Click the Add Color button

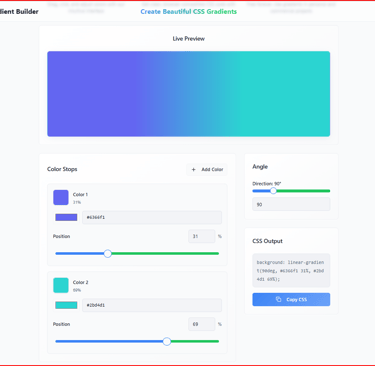207,169
